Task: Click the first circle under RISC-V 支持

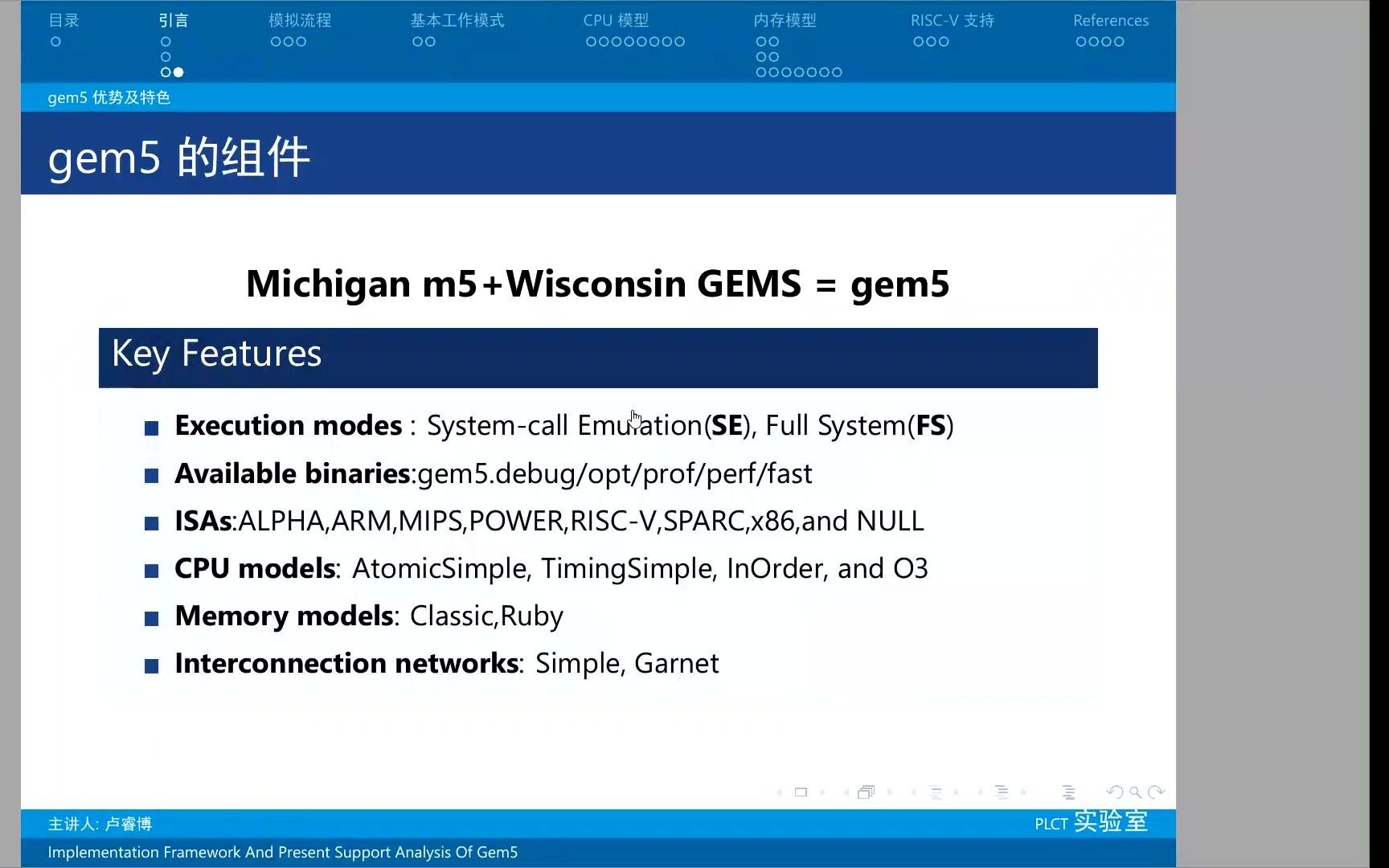Action: click(x=919, y=42)
